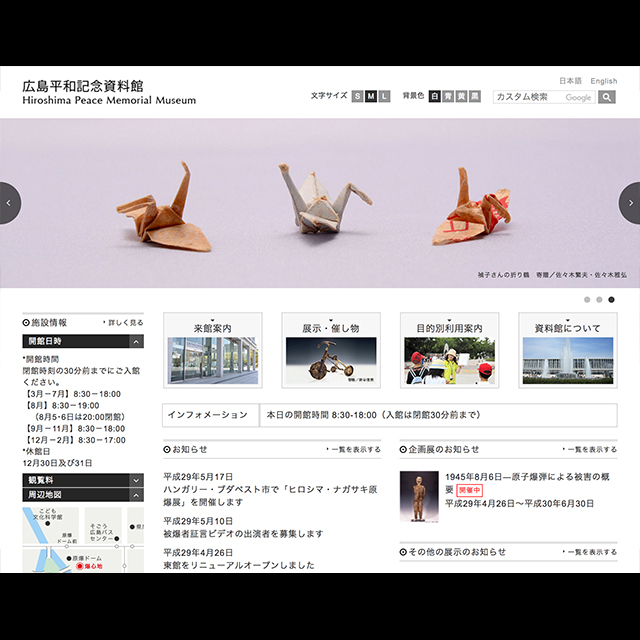Click the guided tour group thumbnail

449,360
